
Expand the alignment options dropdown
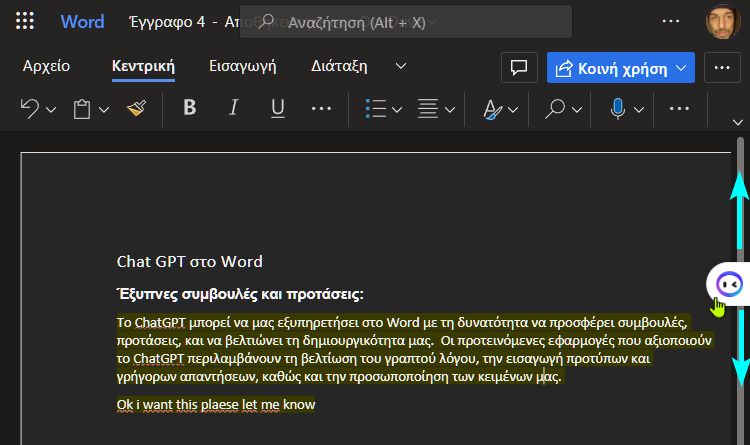pos(450,110)
